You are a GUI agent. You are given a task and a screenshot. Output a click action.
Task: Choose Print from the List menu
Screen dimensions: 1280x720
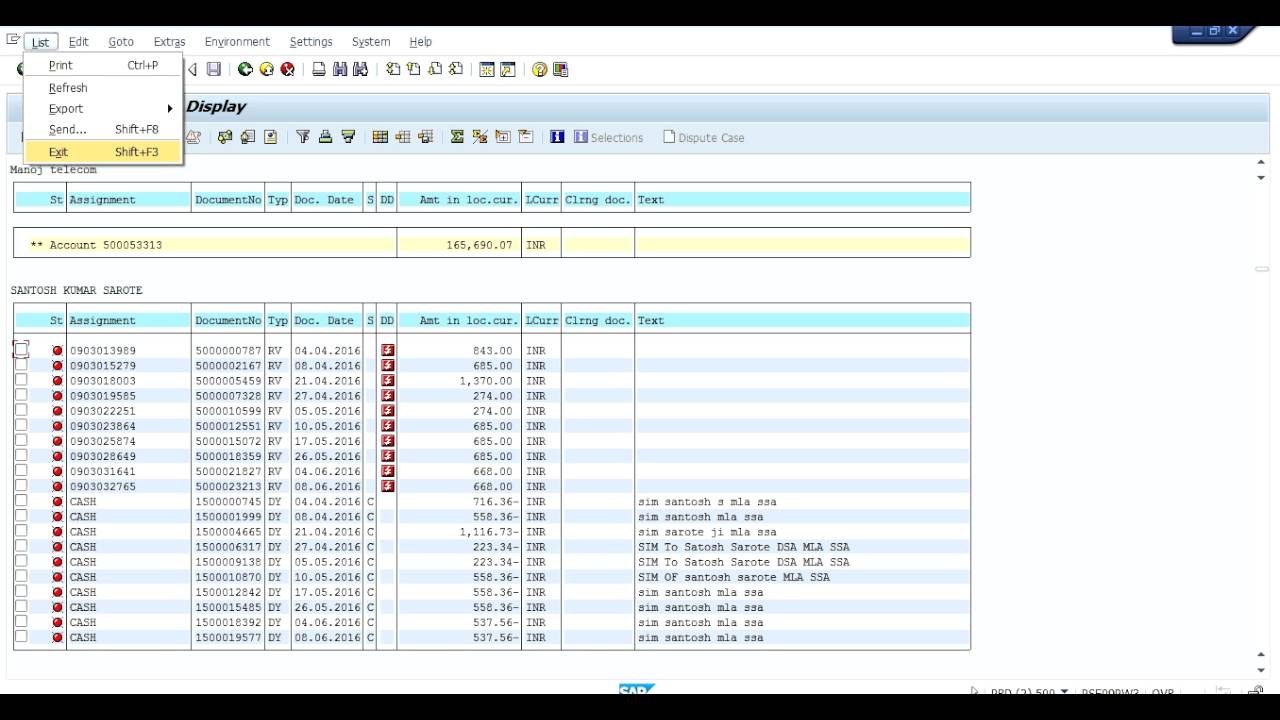[103, 65]
